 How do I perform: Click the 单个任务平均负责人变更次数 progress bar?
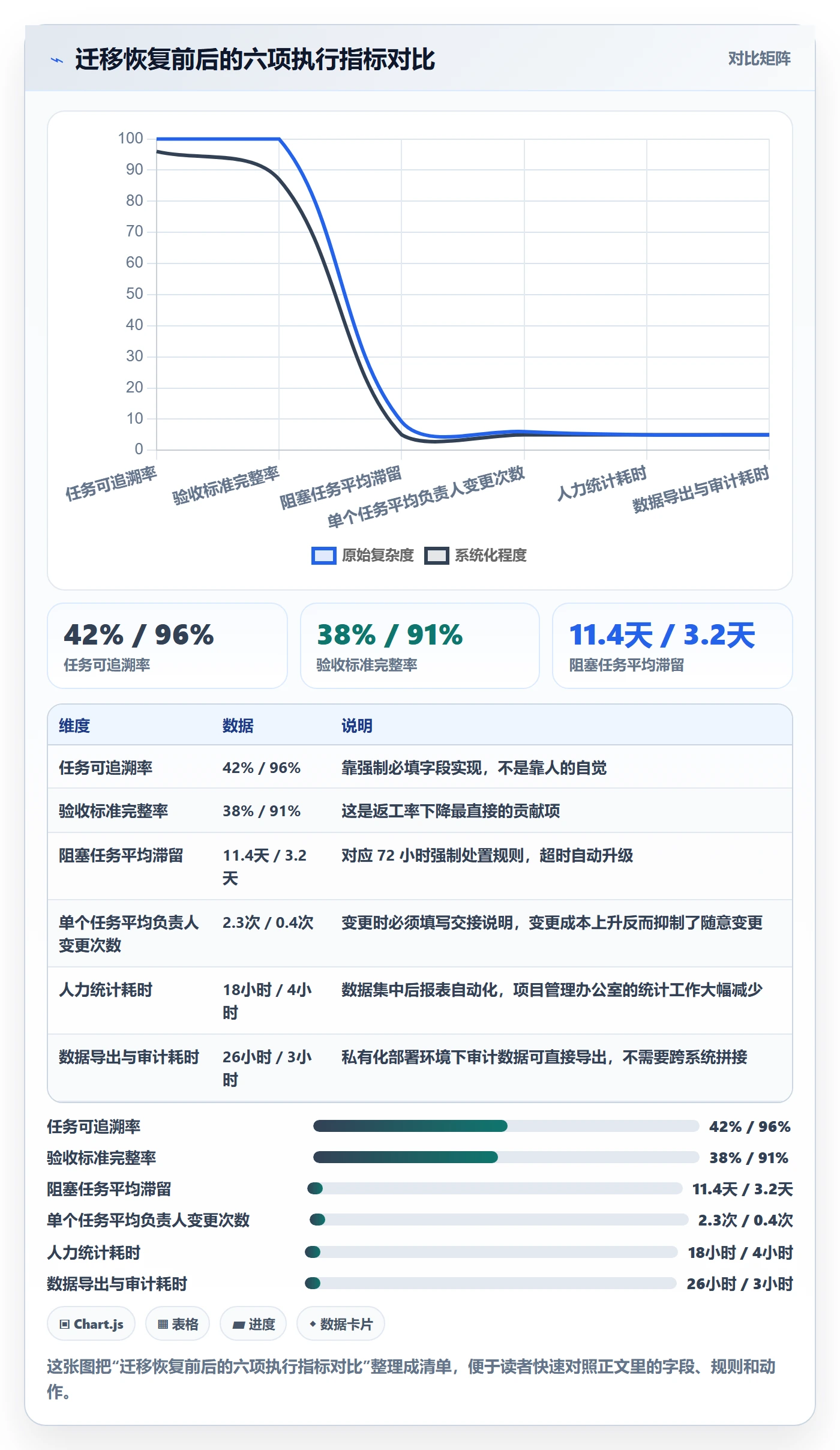point(499,1220)
